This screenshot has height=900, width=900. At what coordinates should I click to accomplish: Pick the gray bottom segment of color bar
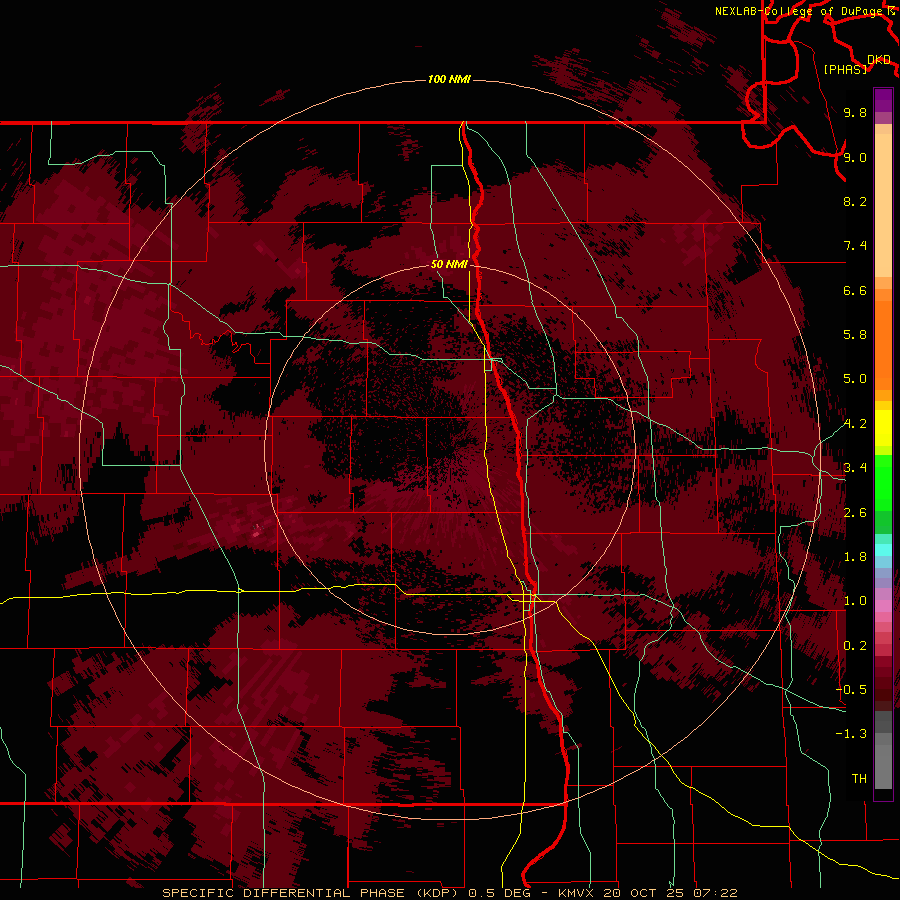pos(883,767)
